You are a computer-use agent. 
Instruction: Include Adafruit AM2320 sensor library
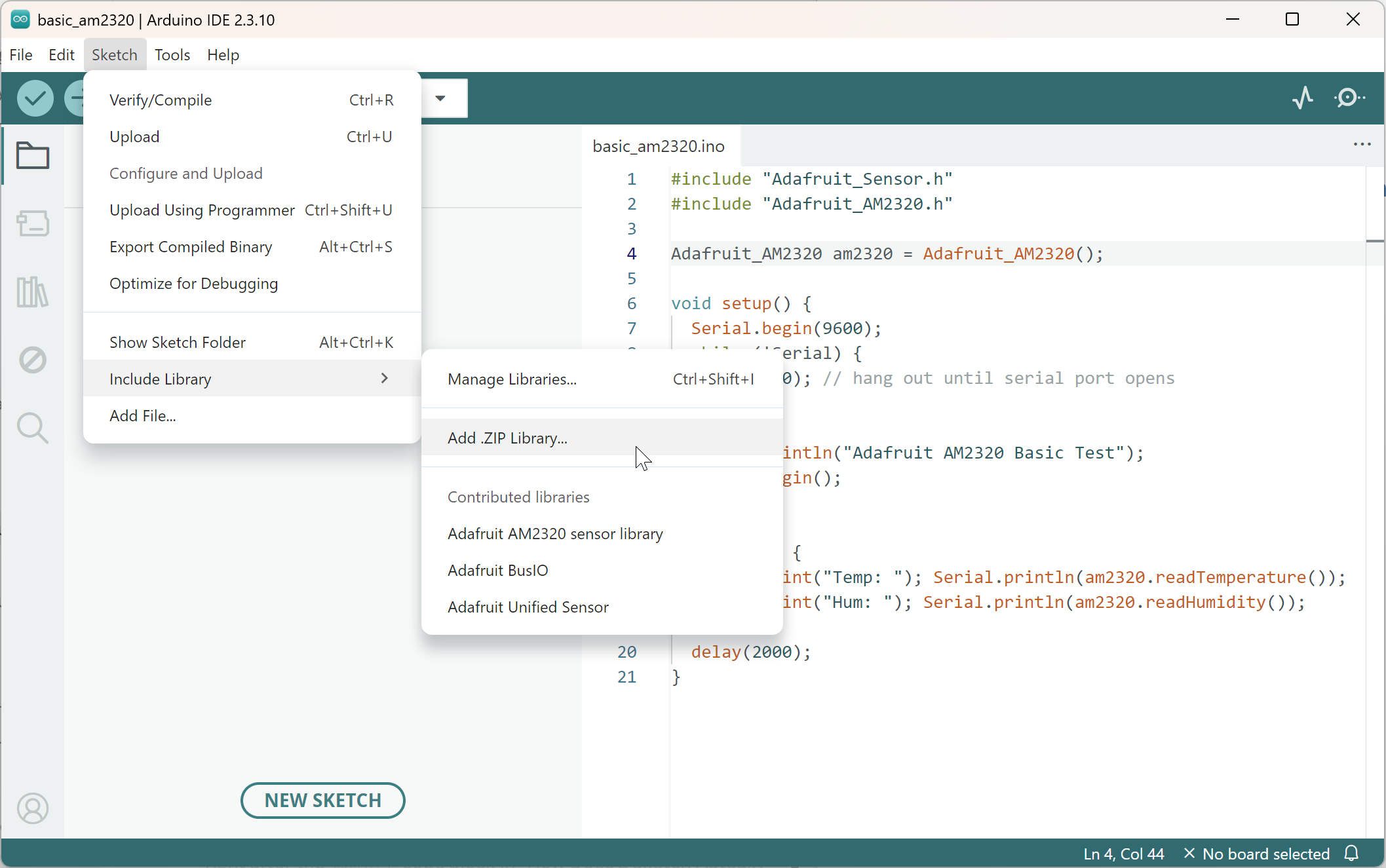click(x=602, y=534)
